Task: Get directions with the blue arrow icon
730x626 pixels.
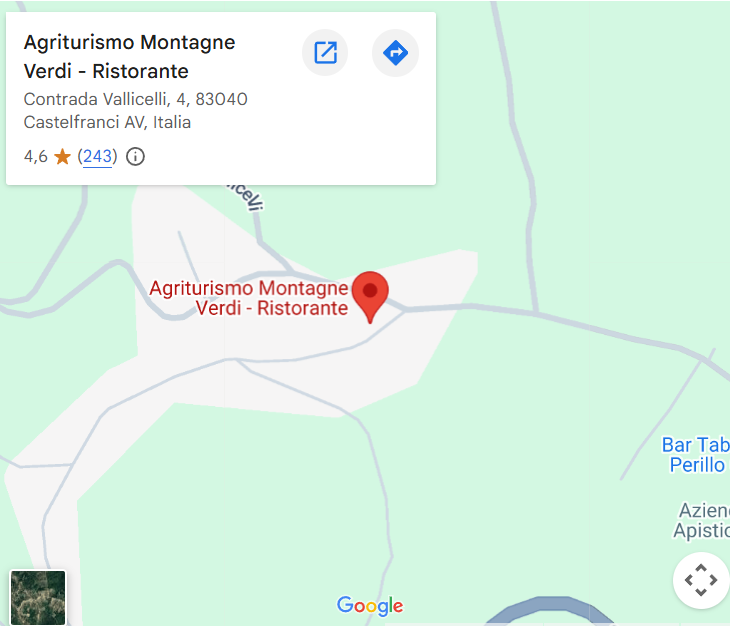Action: point(395,53)
